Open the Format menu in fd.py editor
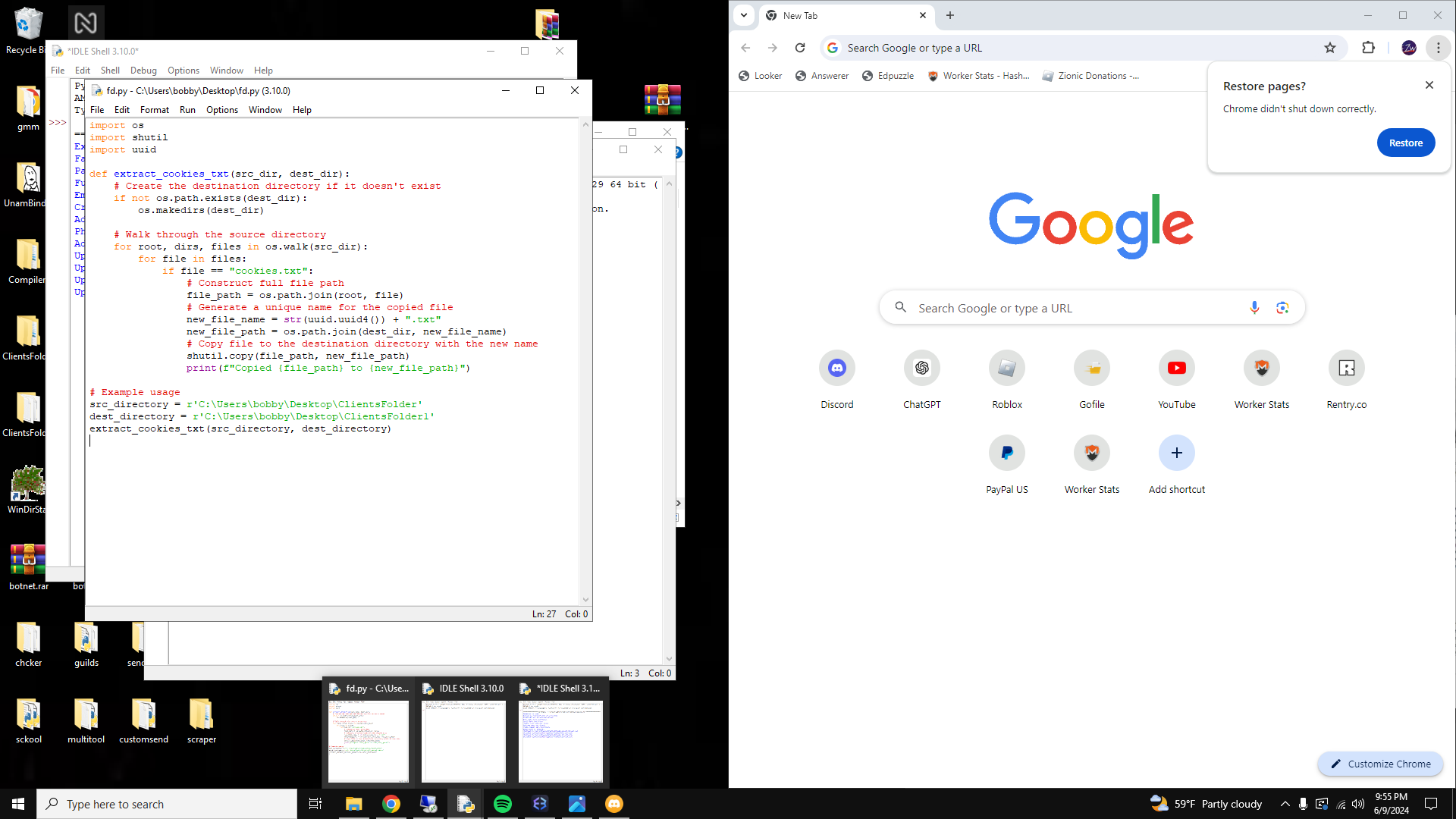This screenshot has height=819, width=1456. click(x=154, y=110)
